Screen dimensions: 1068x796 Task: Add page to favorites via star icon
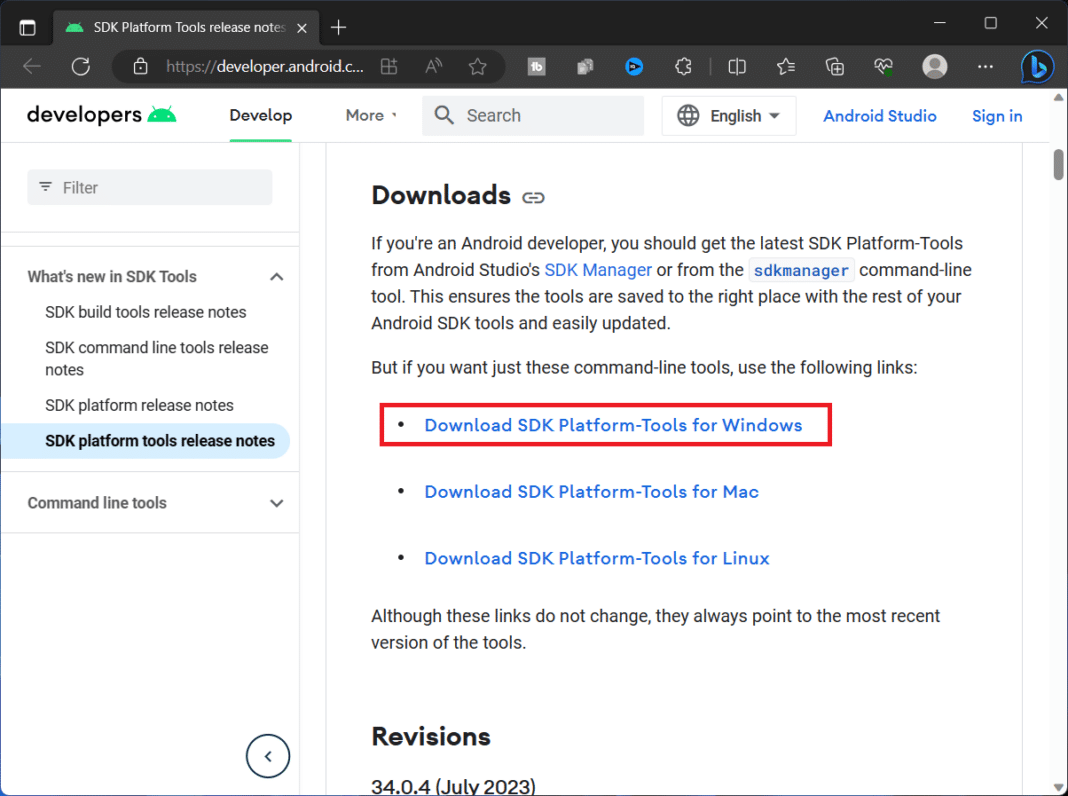[x=478, y=66]
